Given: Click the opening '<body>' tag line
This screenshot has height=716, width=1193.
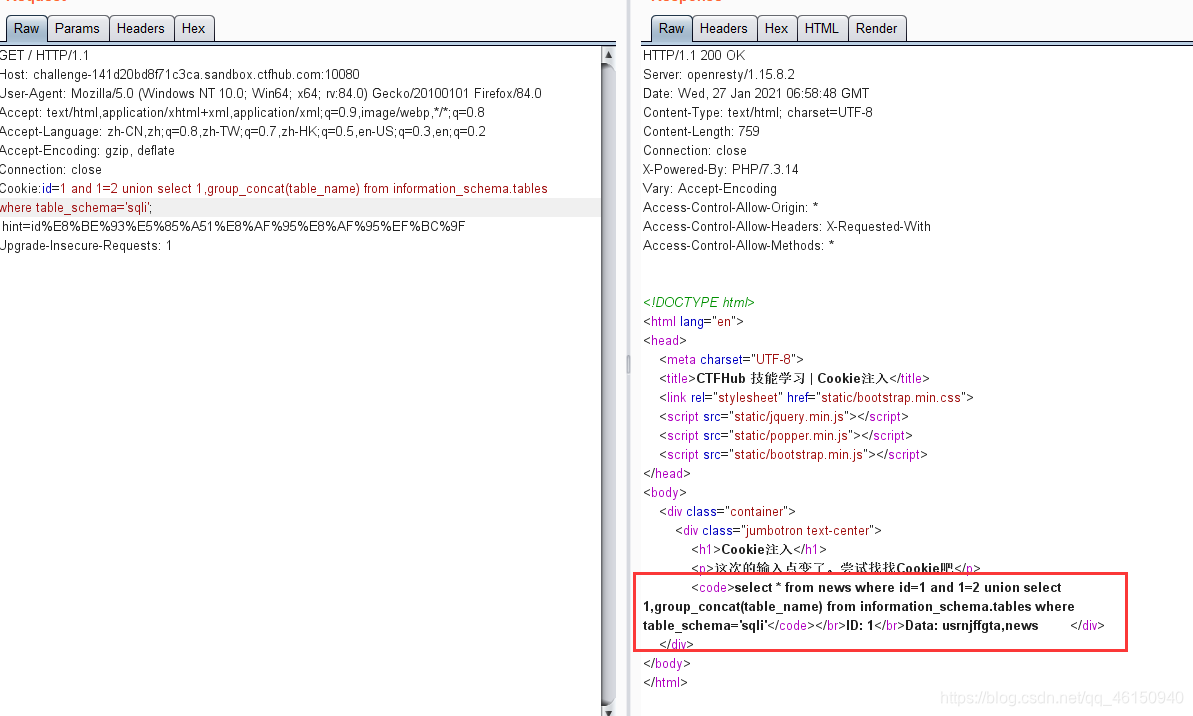Looking at the screenshot, I should (665, 492).
